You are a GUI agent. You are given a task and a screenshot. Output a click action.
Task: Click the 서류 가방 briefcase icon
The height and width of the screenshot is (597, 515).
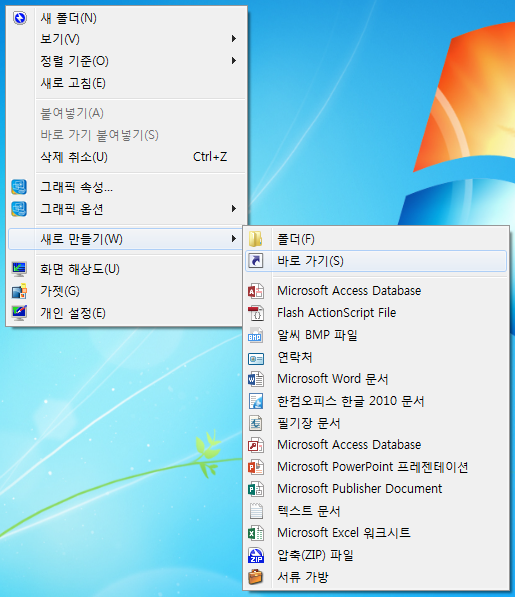tap(256, 577)
